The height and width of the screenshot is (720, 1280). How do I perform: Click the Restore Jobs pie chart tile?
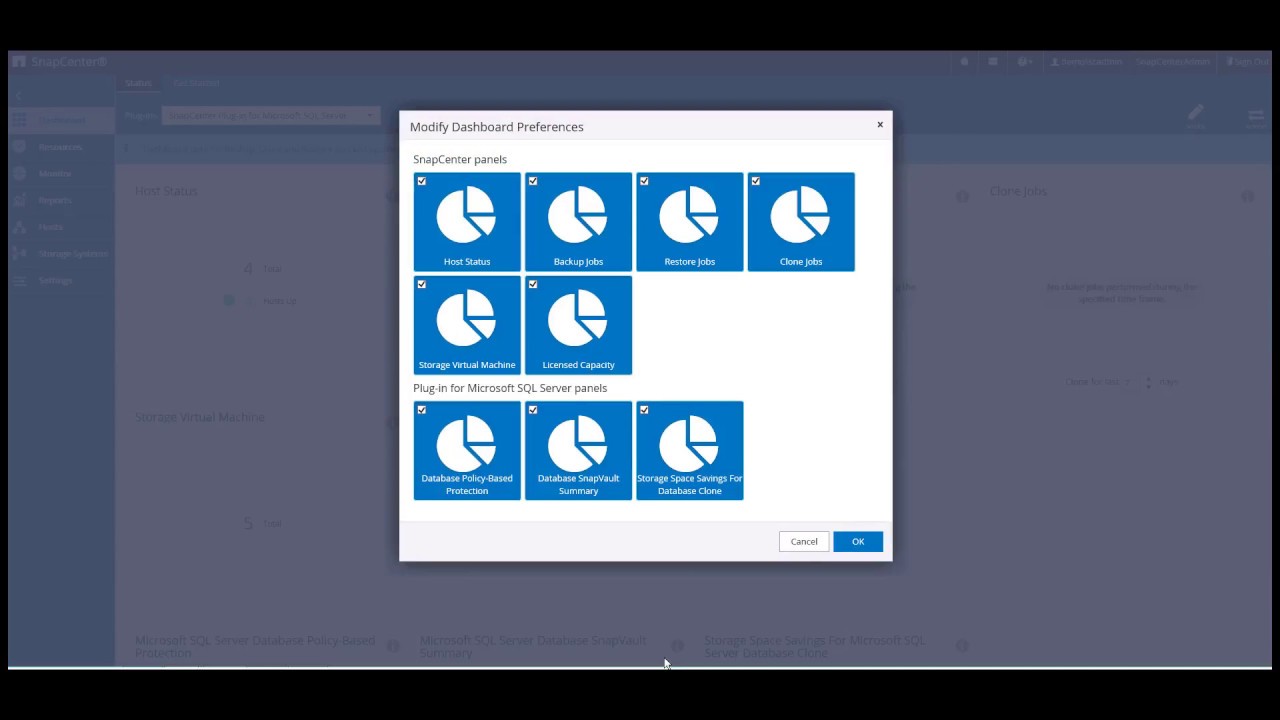[x=690, y=222]
